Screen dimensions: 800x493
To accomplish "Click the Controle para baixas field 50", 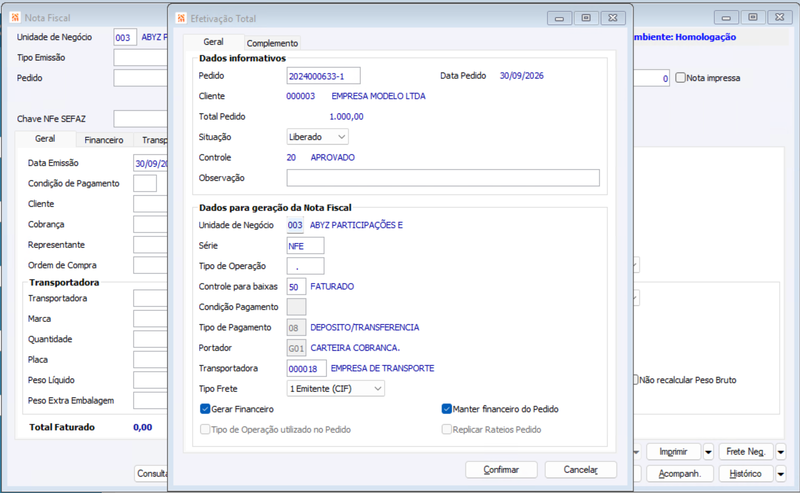I will tap(296, 286).
